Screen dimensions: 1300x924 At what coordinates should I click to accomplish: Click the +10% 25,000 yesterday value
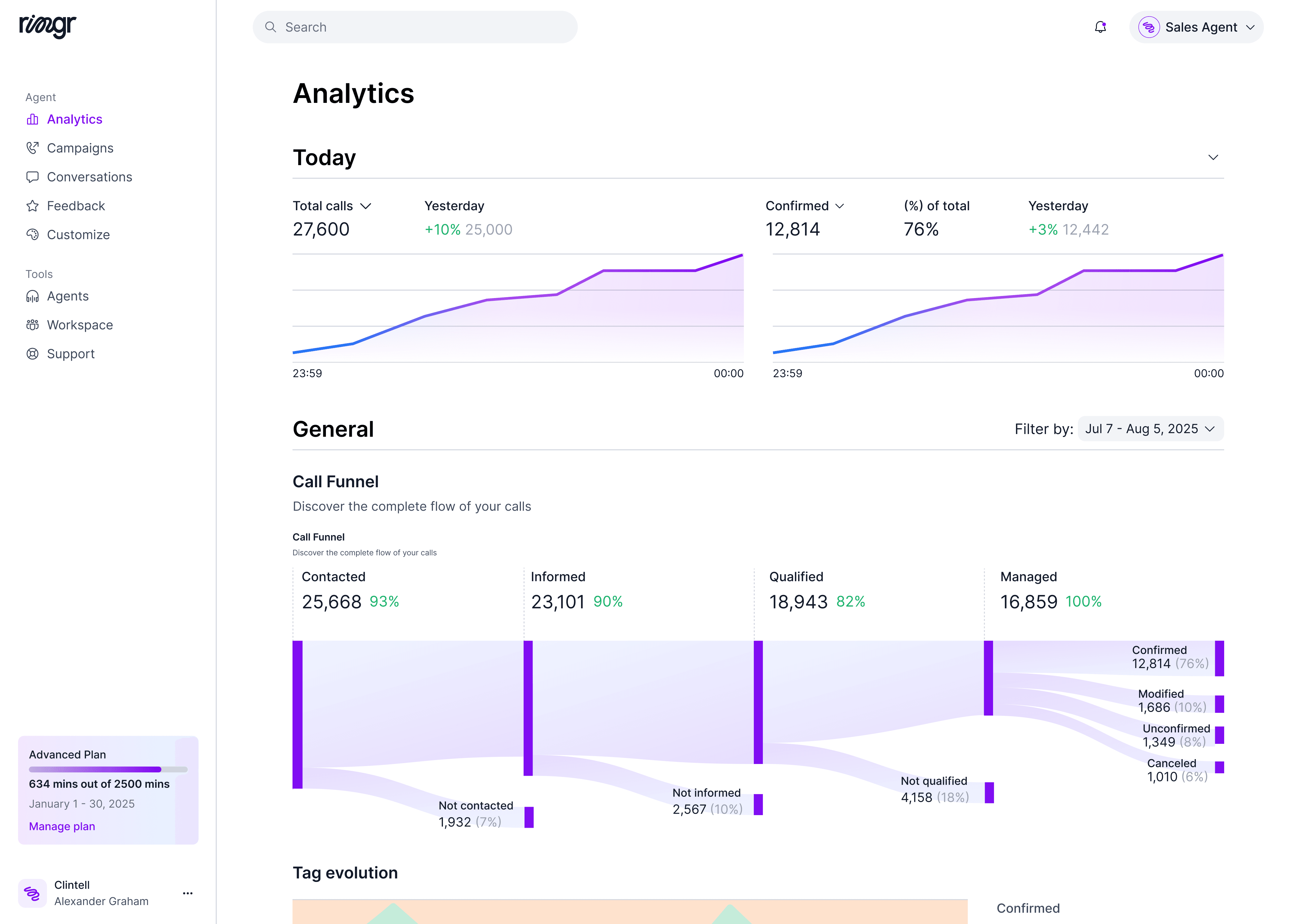[x=469, y=230]
